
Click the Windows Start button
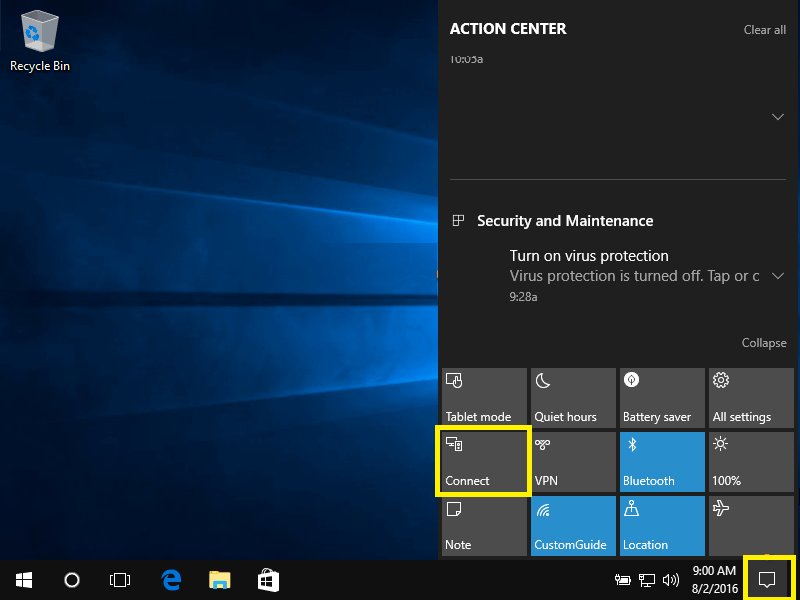24,579
